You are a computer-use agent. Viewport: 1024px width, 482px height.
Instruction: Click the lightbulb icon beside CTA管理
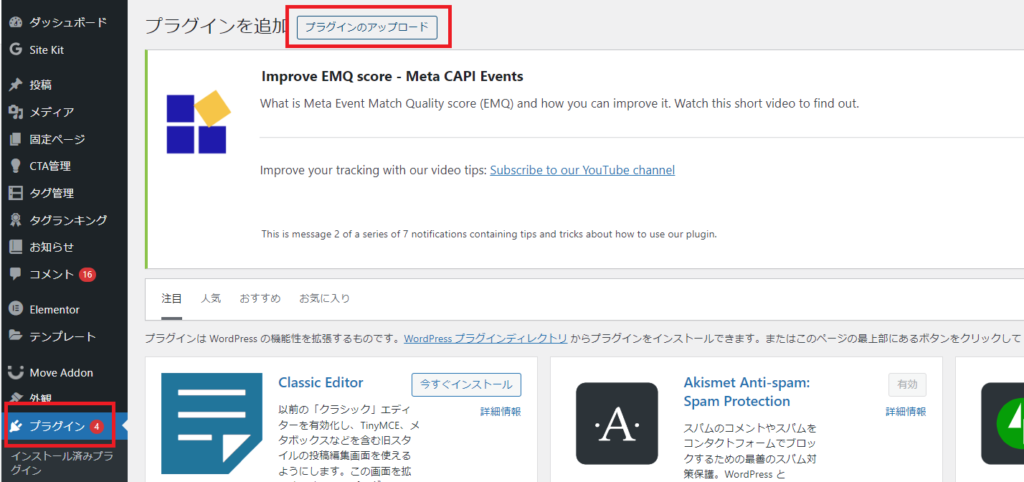click(x=16, y=166)
